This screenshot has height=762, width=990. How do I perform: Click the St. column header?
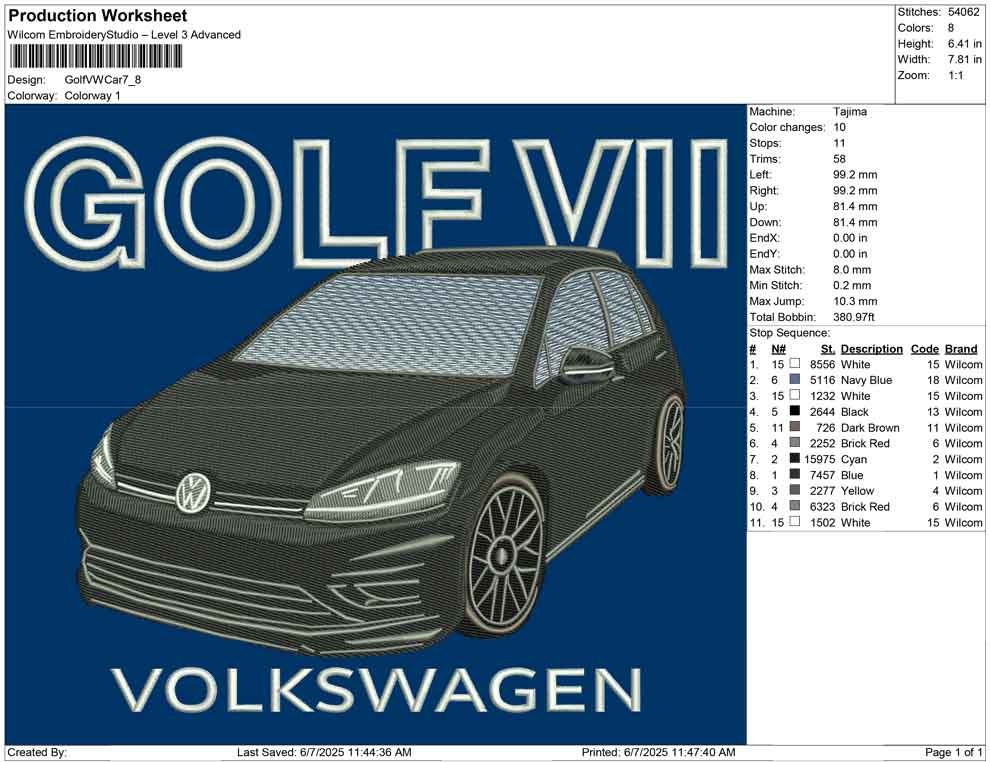[828, 349]
